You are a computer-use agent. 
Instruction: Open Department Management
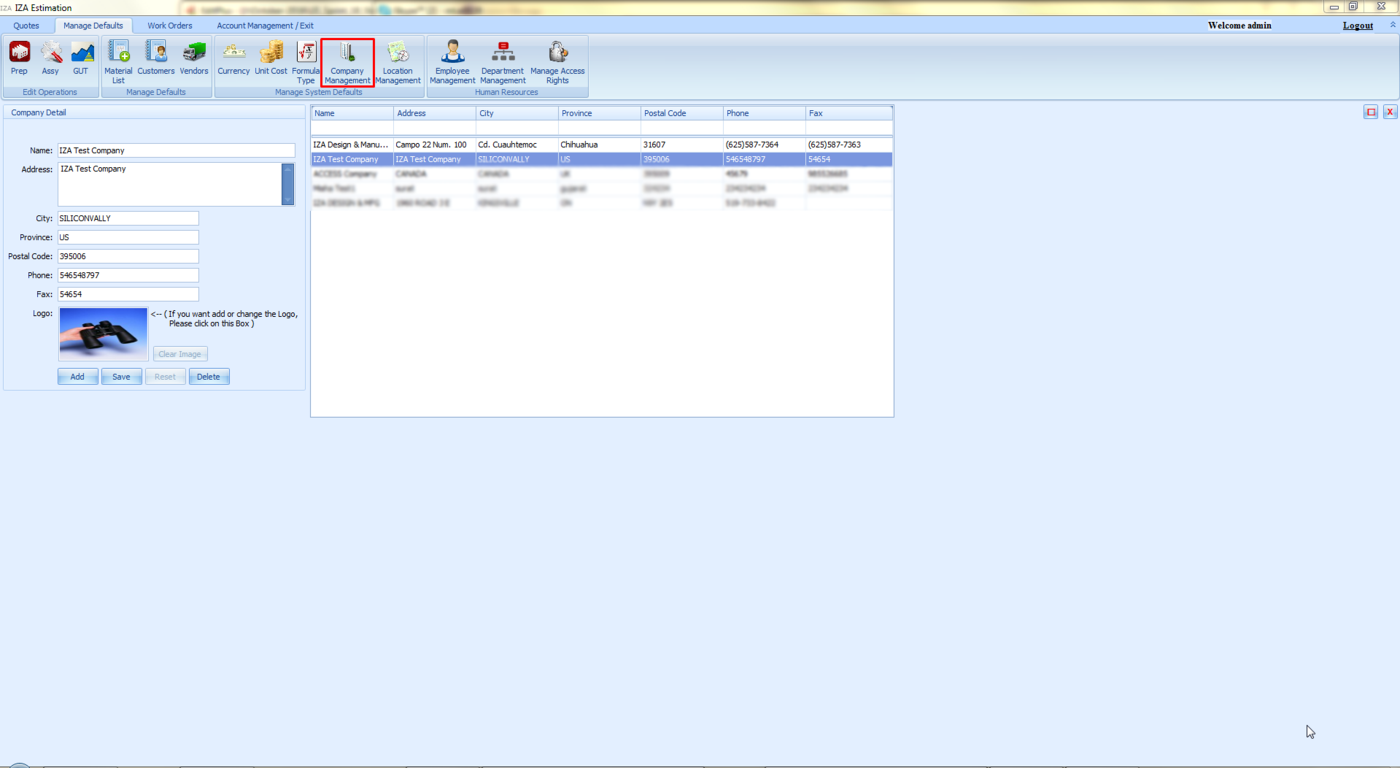pos(502,62)
